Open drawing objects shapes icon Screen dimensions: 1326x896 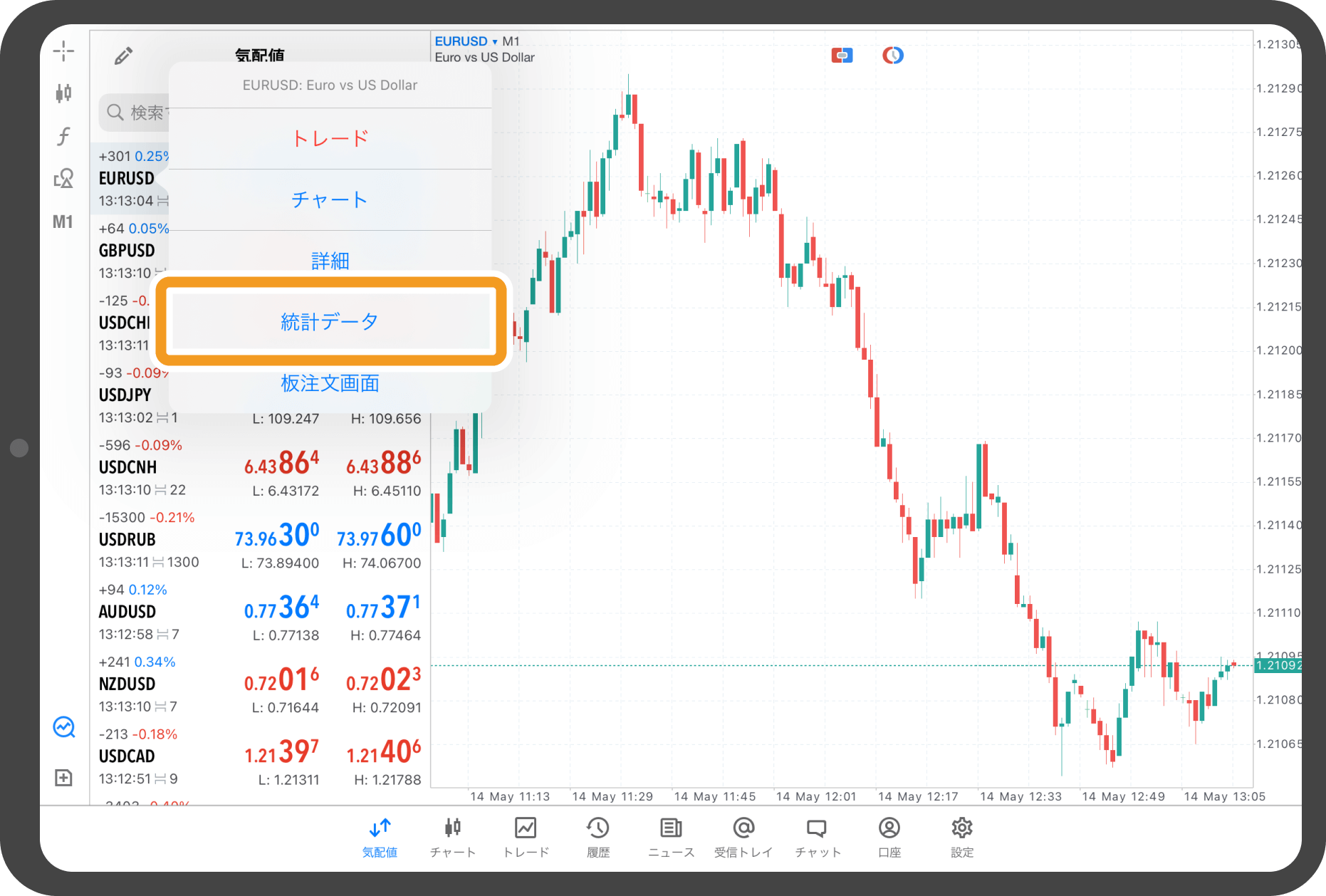point(63,178)
